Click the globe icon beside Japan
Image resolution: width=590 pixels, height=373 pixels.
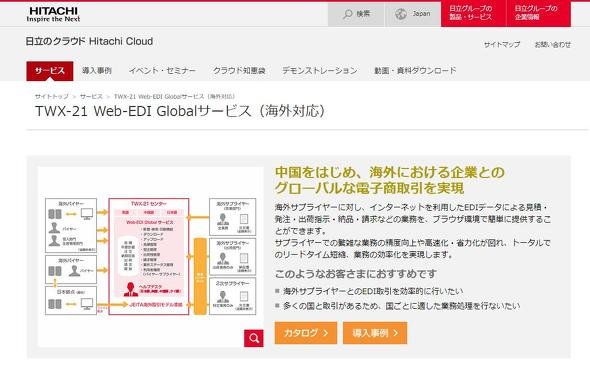tap(401, 14)
